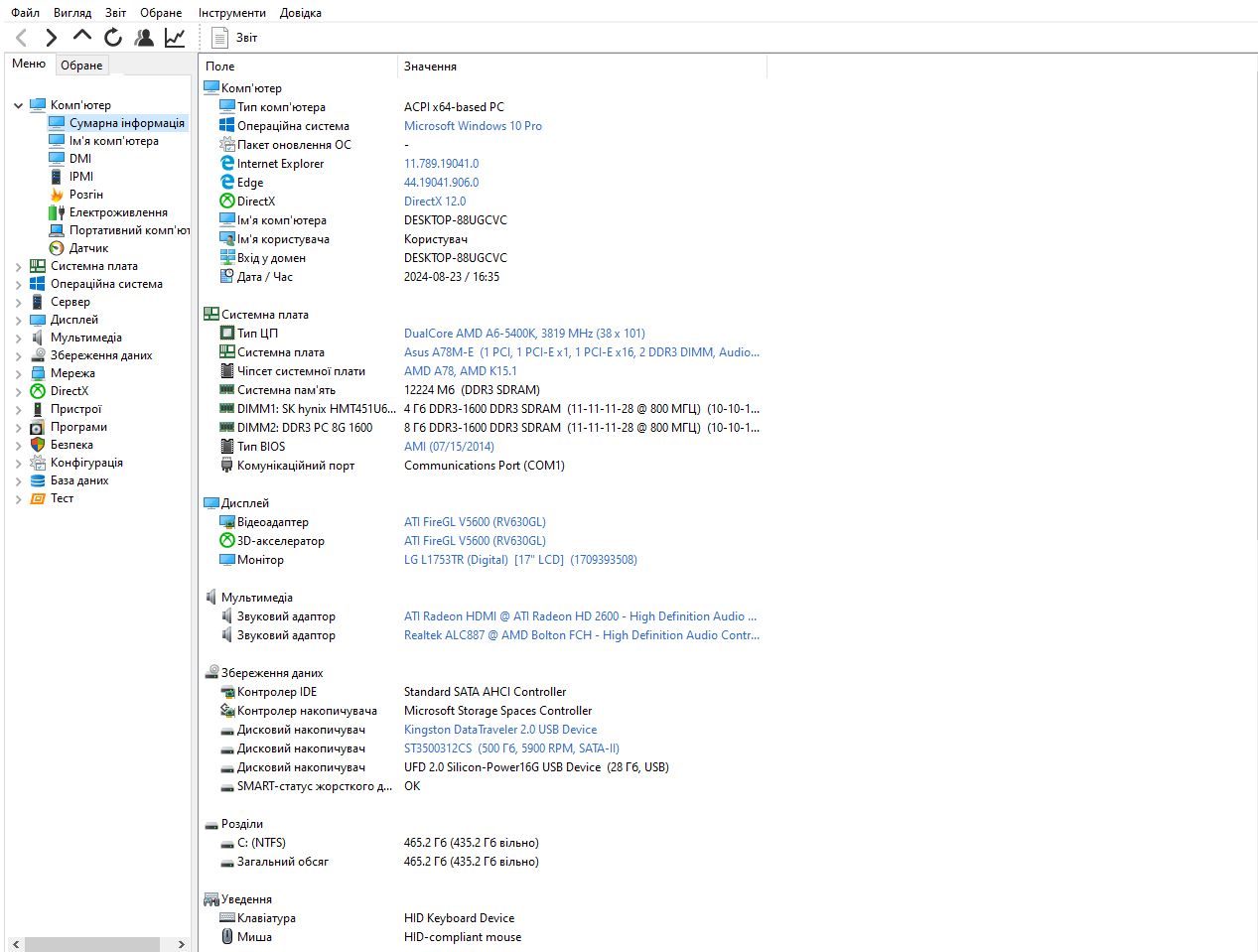Go forward with the right arrow toolbar icon
The image size is (1258, 952).
click(x=52, y=38)
